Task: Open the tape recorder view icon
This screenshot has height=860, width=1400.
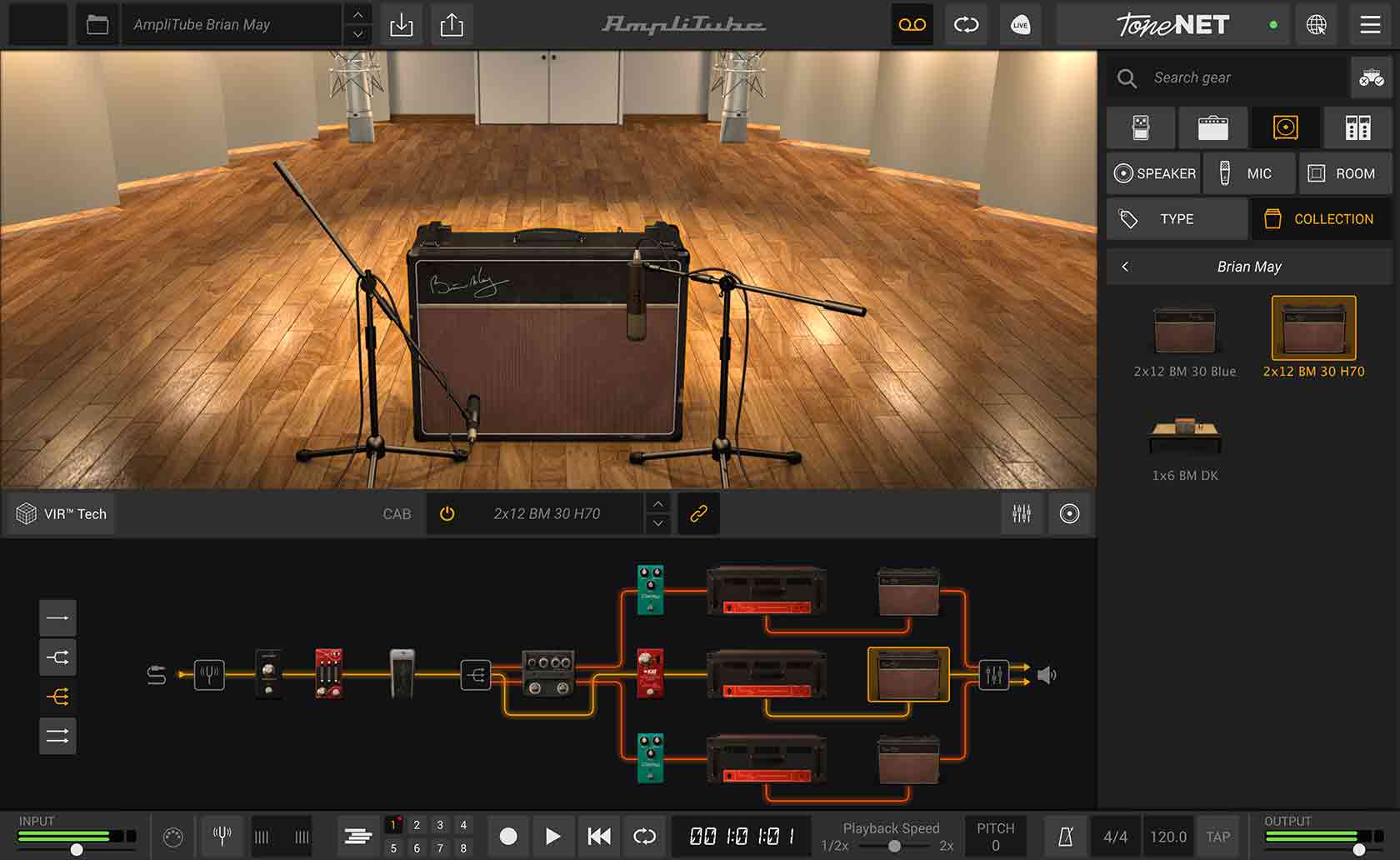Action: point(912,25)
